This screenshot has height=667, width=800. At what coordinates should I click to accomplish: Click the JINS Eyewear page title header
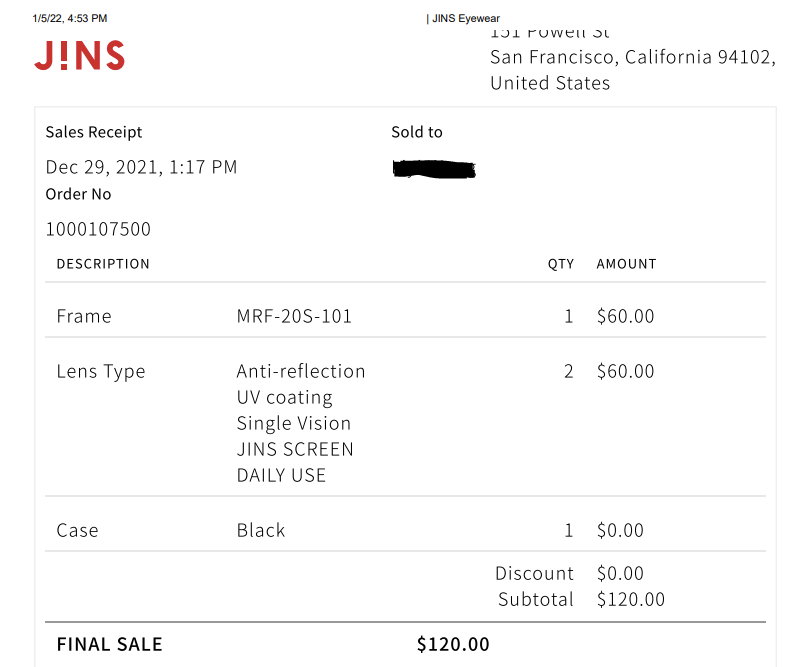[x=463, y=18]
